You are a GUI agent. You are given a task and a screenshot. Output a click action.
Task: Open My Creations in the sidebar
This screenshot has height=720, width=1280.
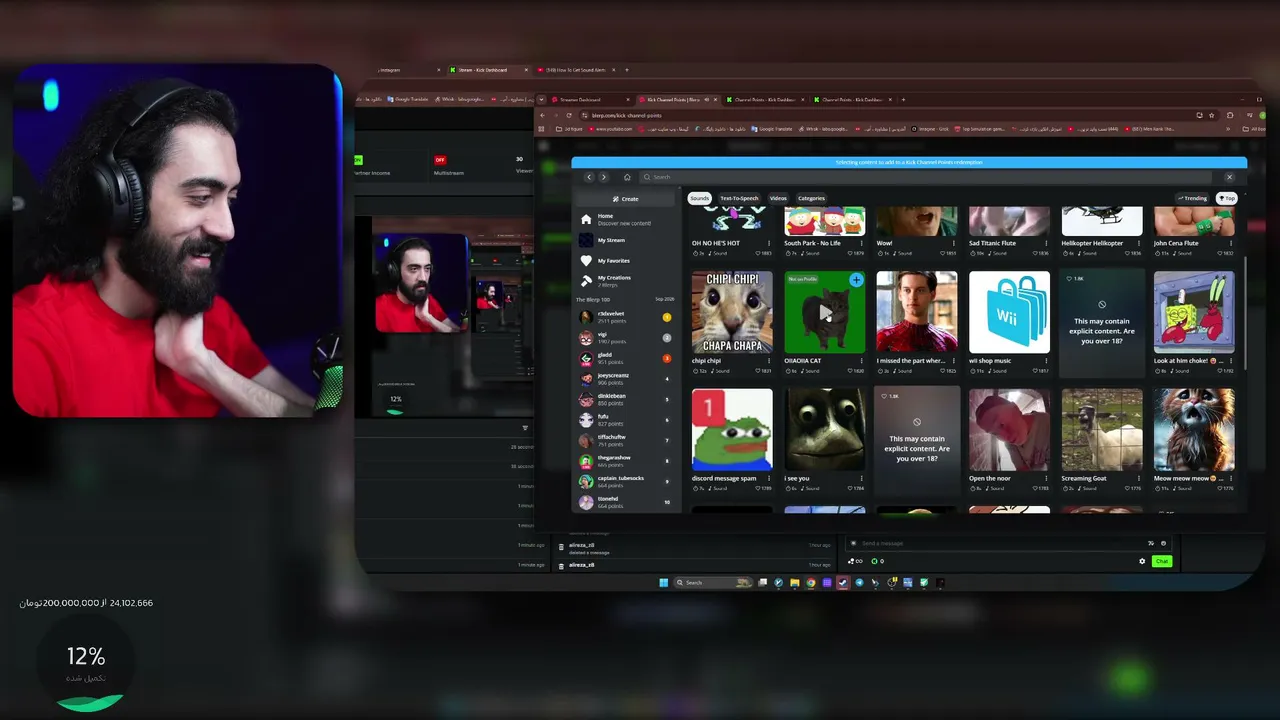pos(626,281)
